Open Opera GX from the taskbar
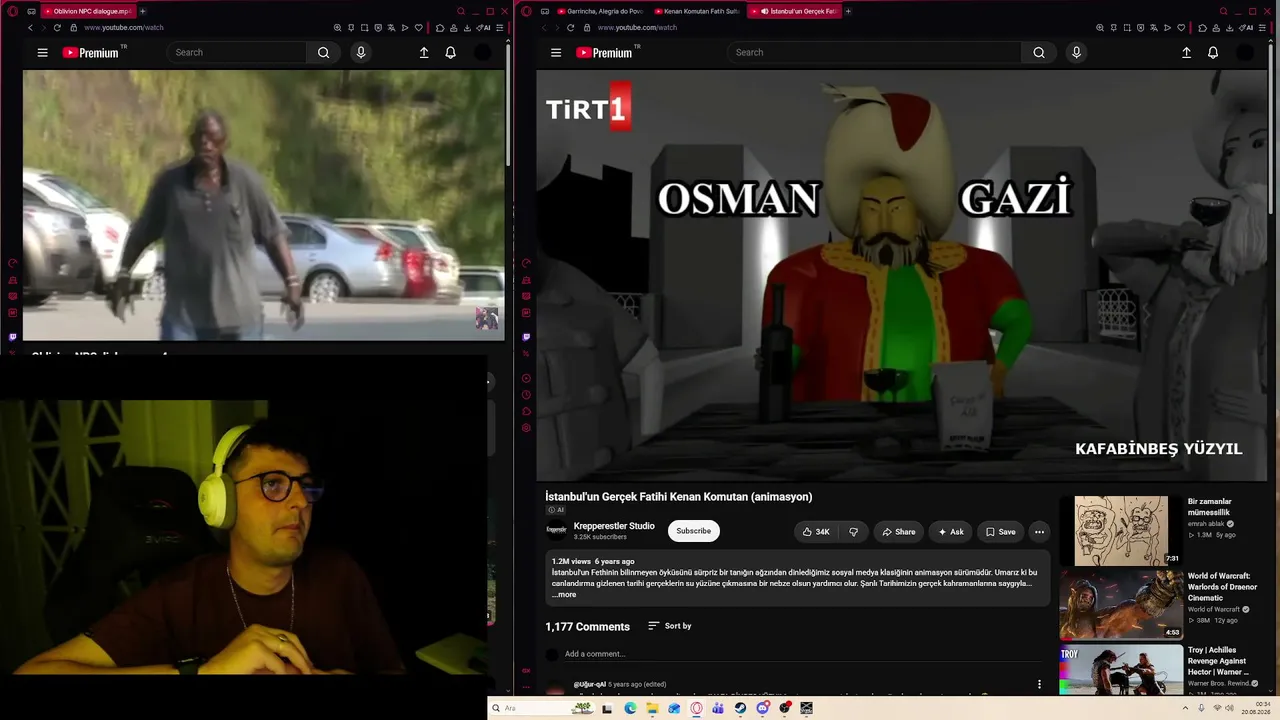Viewport: 1280px width, 720px height. point(696,708)
